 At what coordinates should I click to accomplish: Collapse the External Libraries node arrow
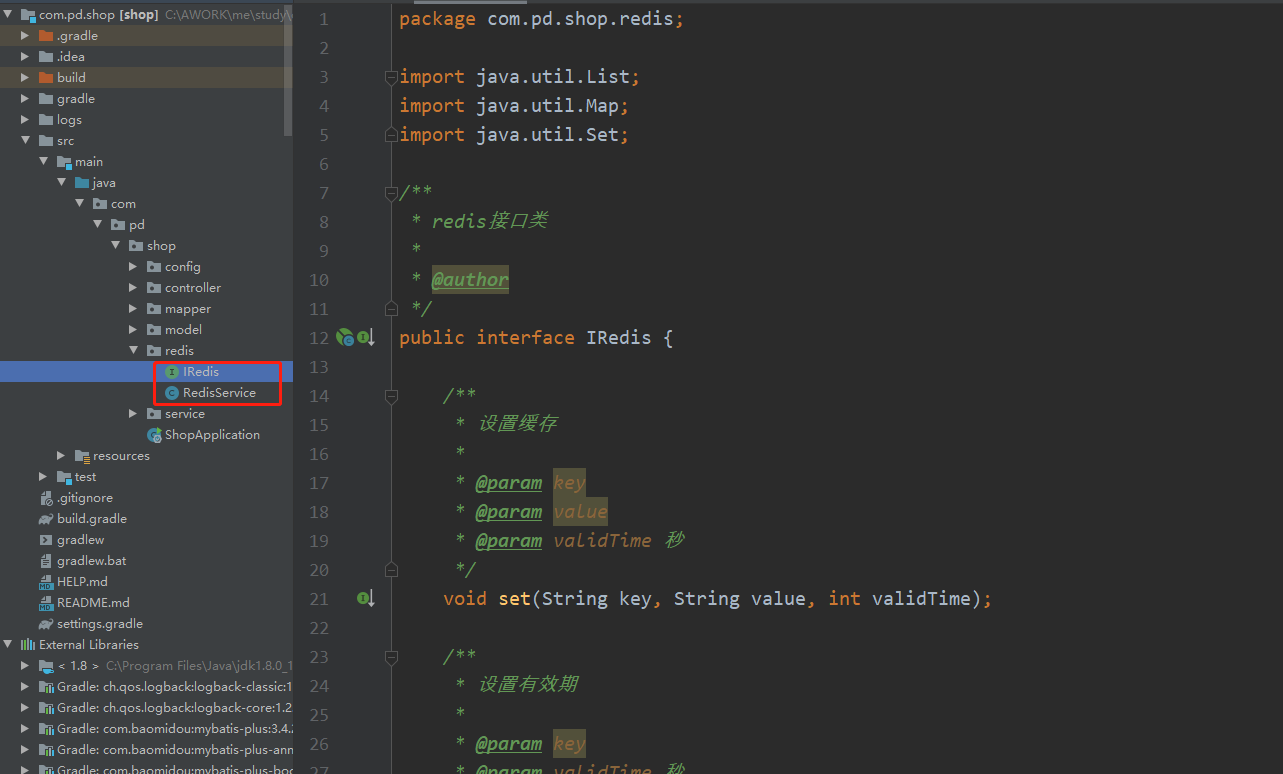[x=8, y=645]
